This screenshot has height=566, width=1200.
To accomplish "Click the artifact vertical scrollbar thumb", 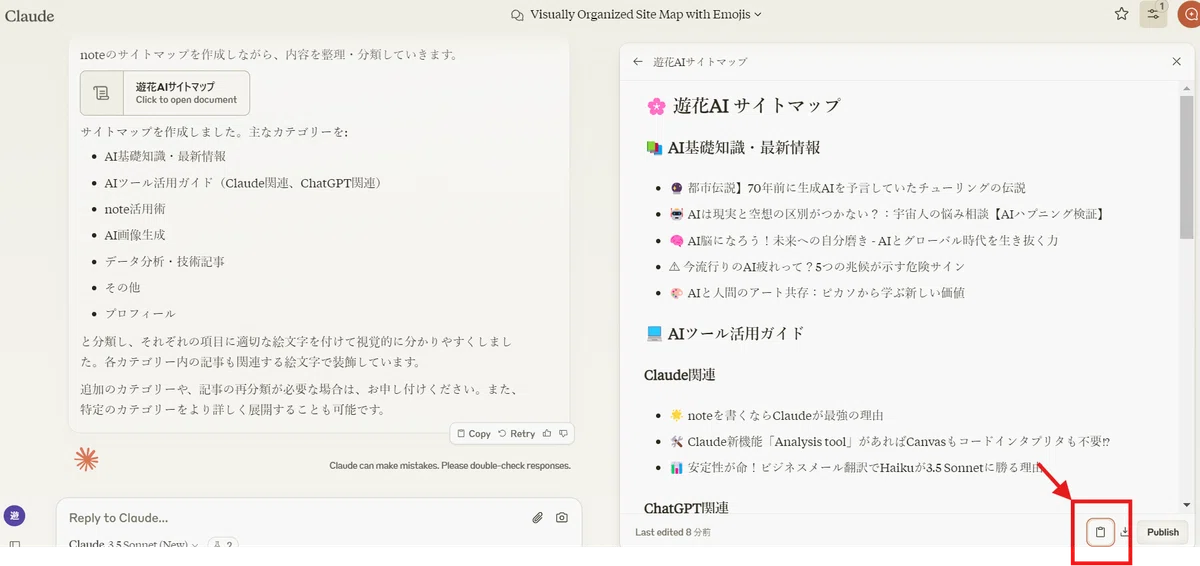I will 1186,166.
